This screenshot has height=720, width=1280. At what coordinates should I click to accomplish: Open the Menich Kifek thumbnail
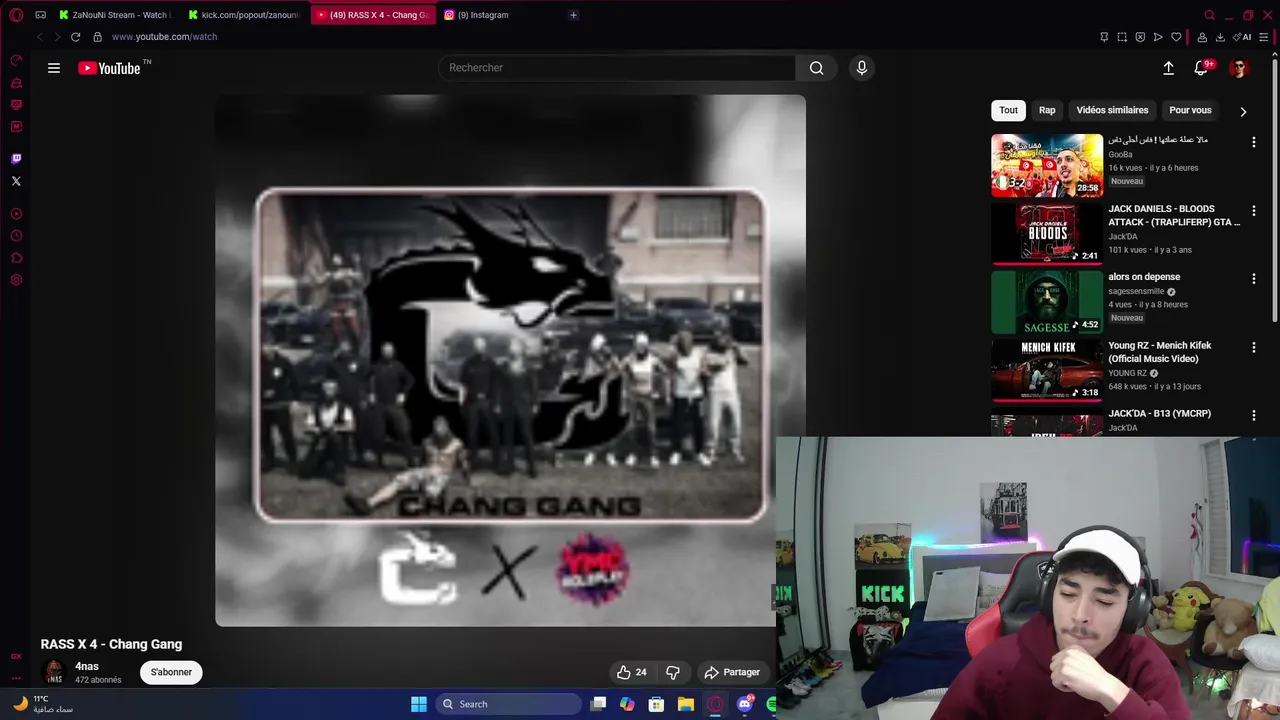[x=1046, y=369]
